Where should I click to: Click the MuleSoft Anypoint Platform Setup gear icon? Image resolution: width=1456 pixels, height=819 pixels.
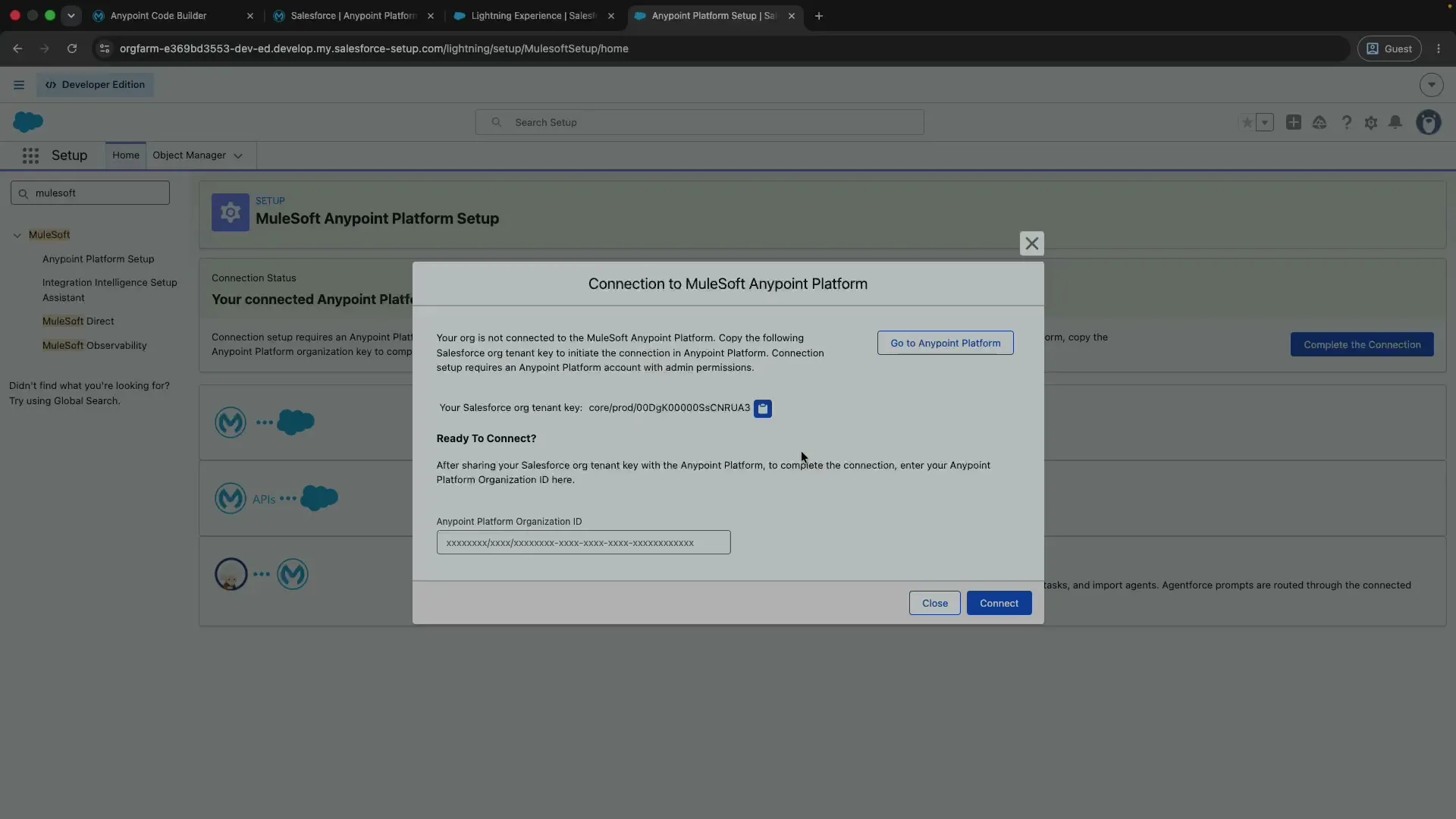[x=231, y=212]
